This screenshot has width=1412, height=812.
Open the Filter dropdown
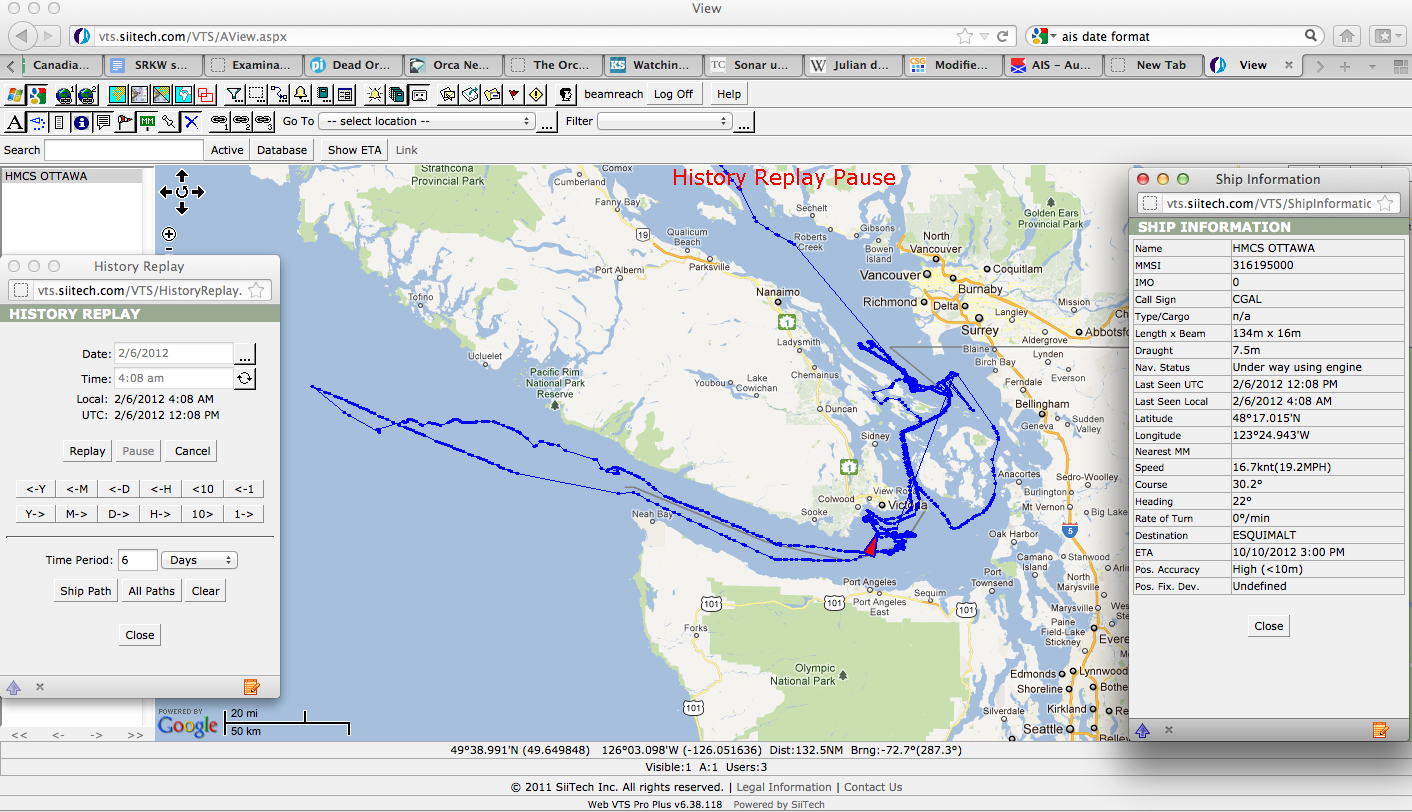click(x=664, y=121)
